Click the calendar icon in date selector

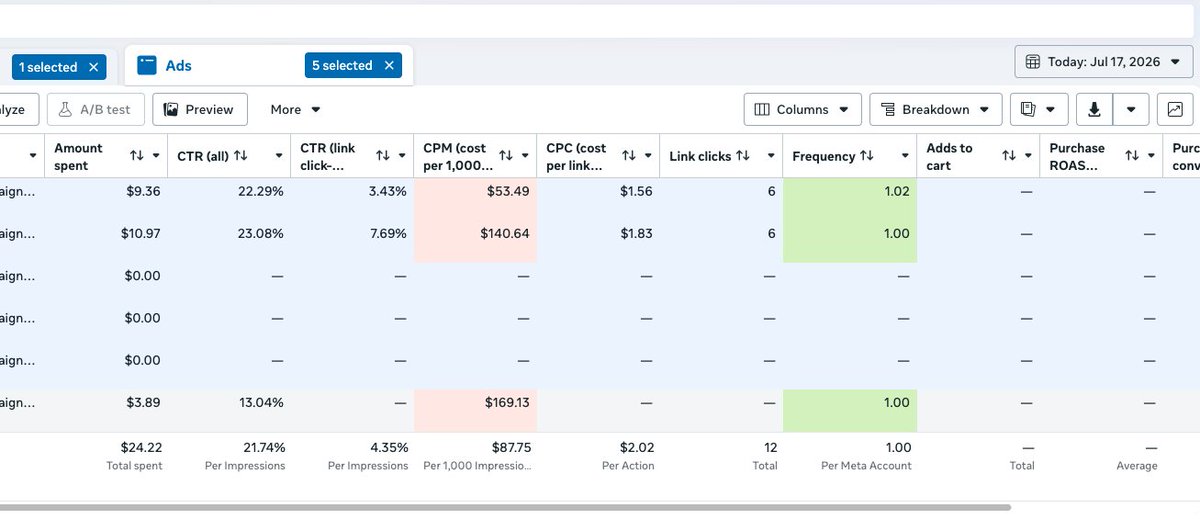pos(1034,62)
